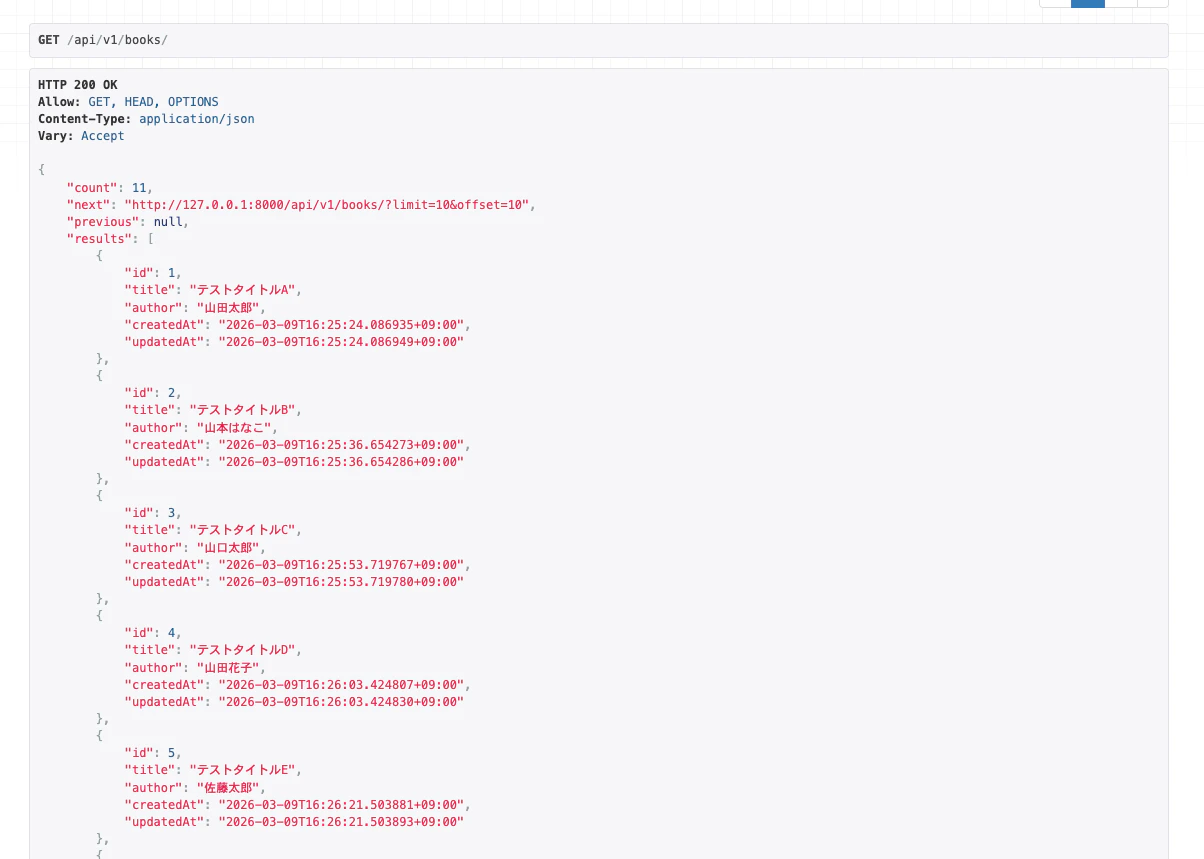Viewport: 1204px width, 859px height.
Task: Click the "id": 5 line
Action: click(153, 753)
